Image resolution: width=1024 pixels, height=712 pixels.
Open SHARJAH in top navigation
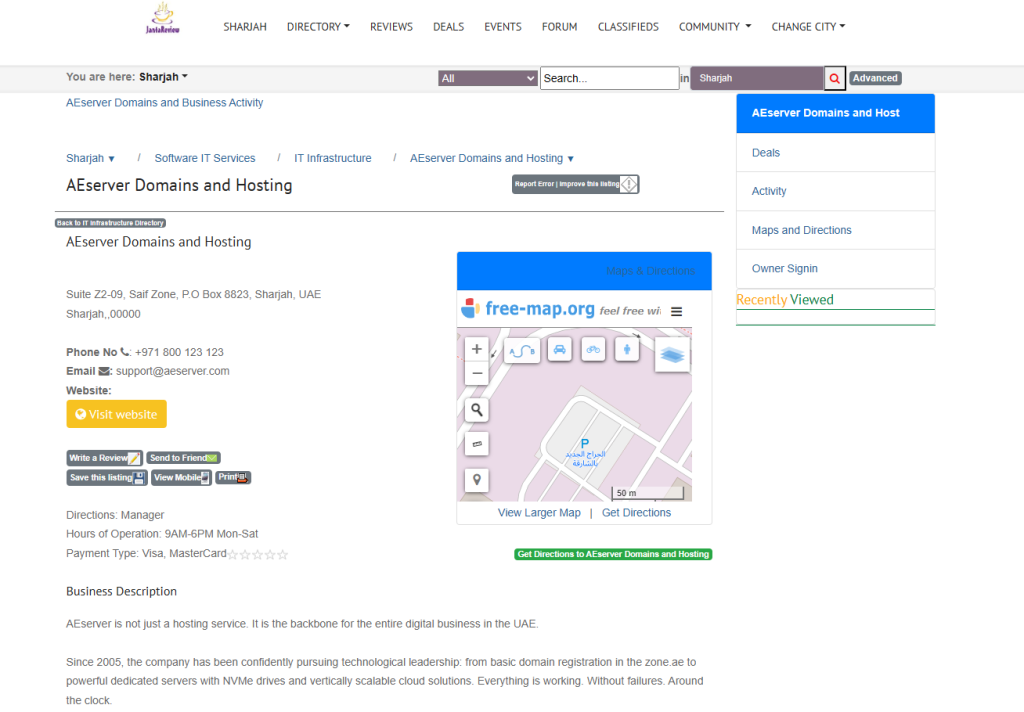point(245,27)
